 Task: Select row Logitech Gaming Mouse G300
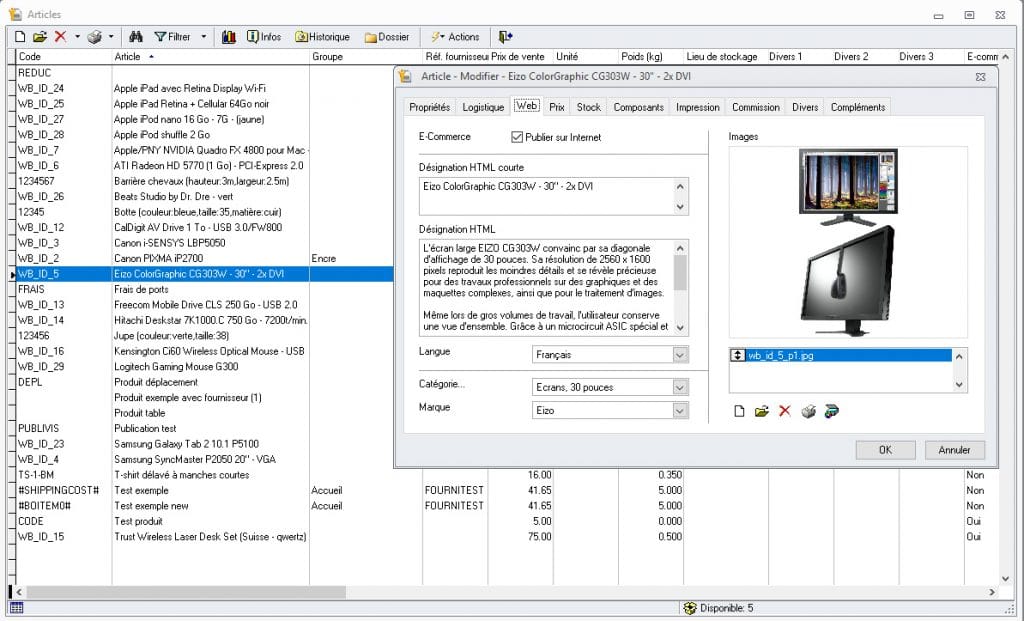click(x=204, y=367)
